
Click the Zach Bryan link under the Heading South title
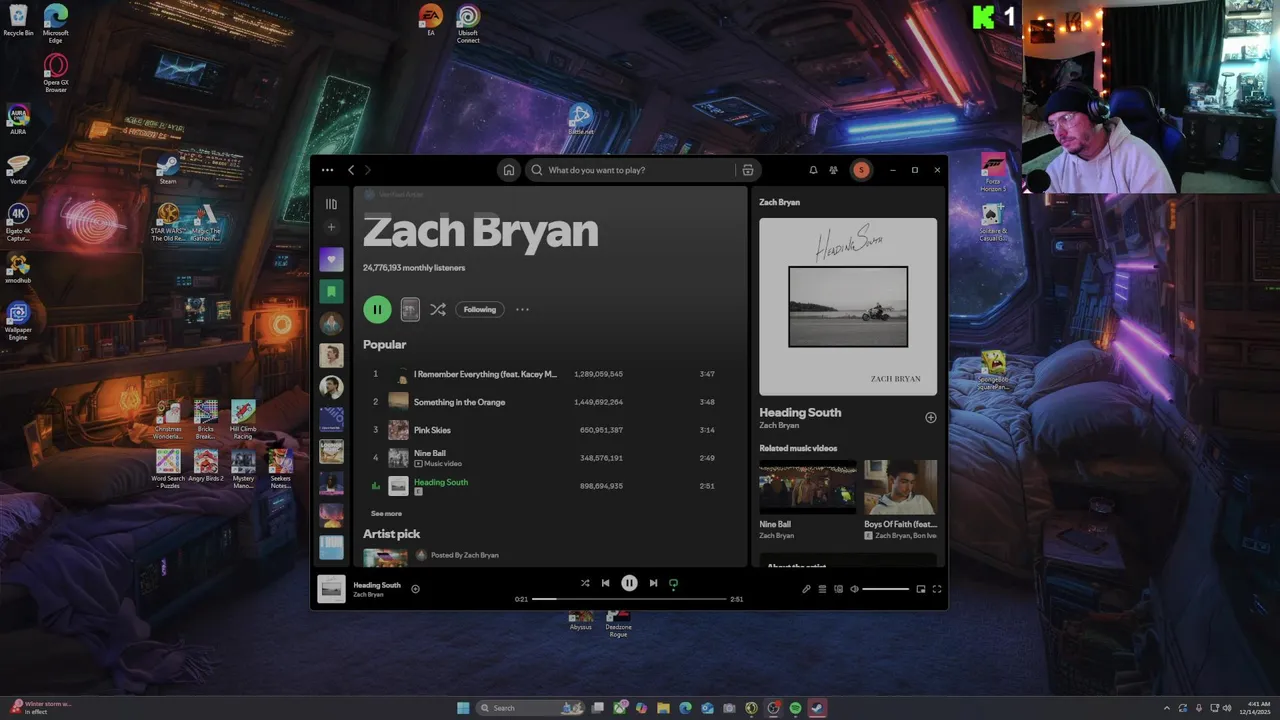pyautogui.click(x=779, y=426)
